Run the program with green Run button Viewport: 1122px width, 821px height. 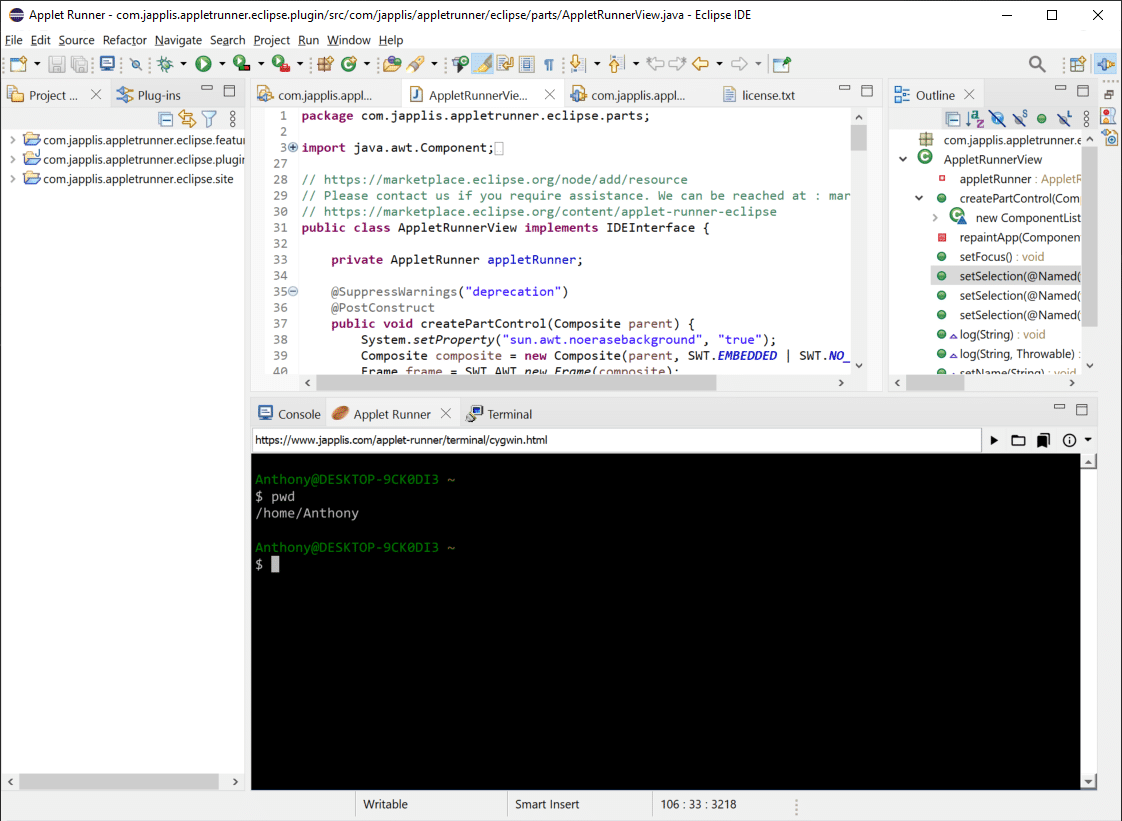click(204, 64)
